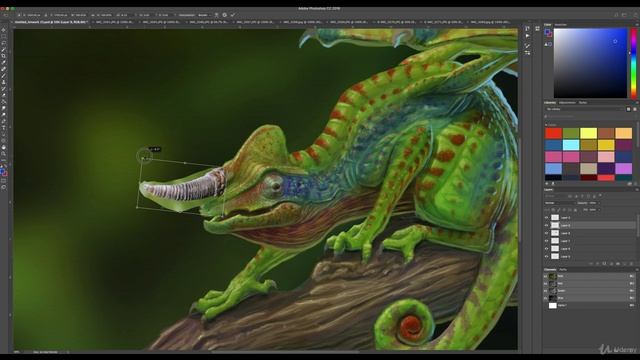Pick a color in the Color panel field
The width and height of the screenshot is (640, 360).
[x=590, y=63]
